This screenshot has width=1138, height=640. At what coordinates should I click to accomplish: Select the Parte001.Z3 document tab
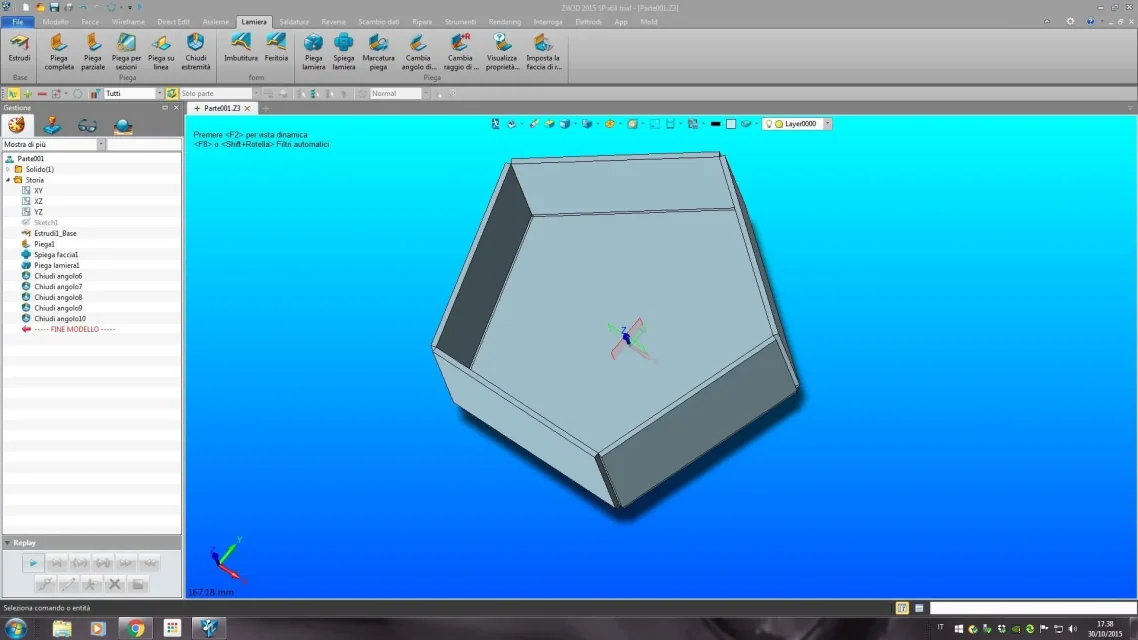click(222, 108)
